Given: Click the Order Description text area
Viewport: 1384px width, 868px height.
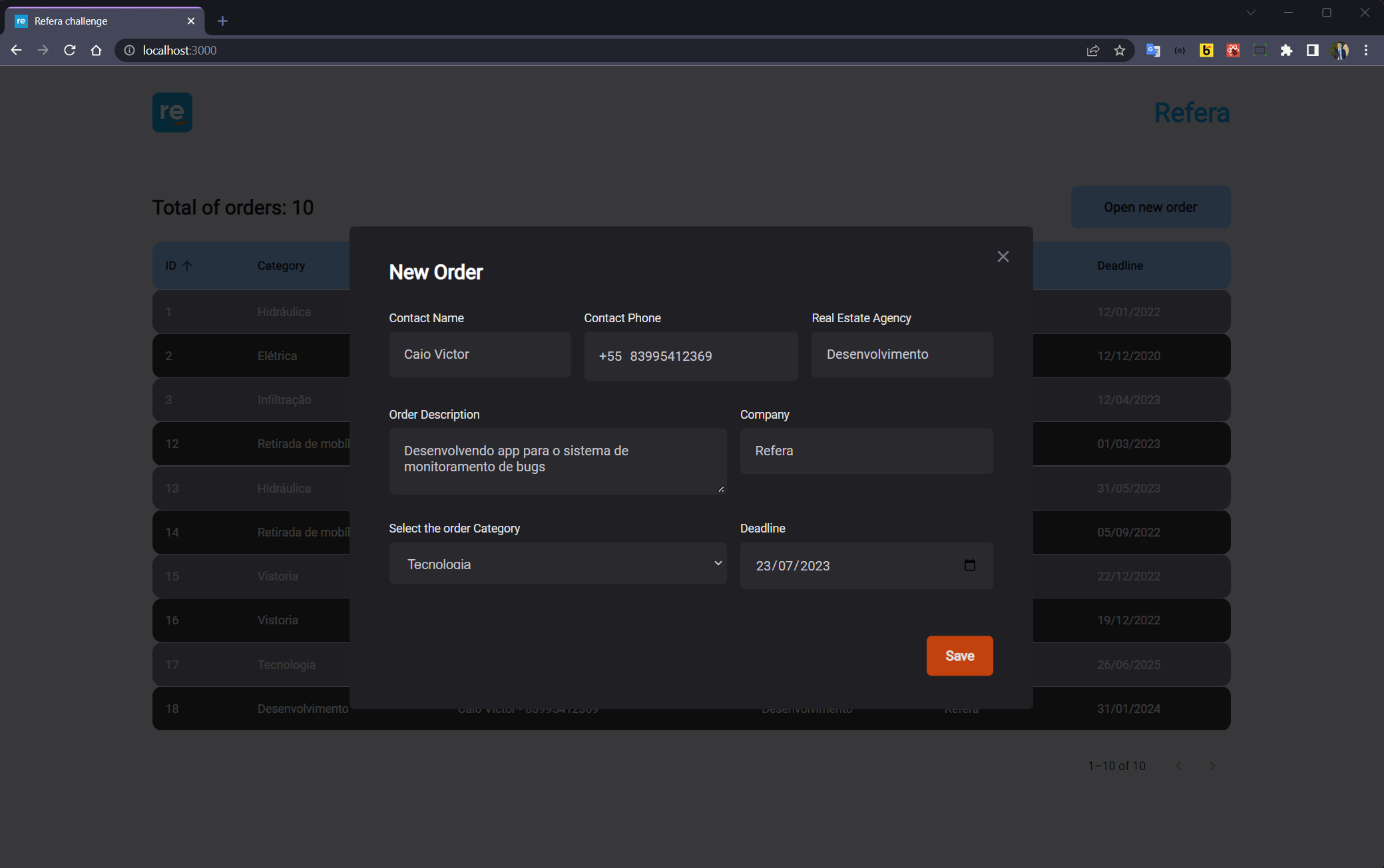Looking at the screenshot, I should click(557, 461).
